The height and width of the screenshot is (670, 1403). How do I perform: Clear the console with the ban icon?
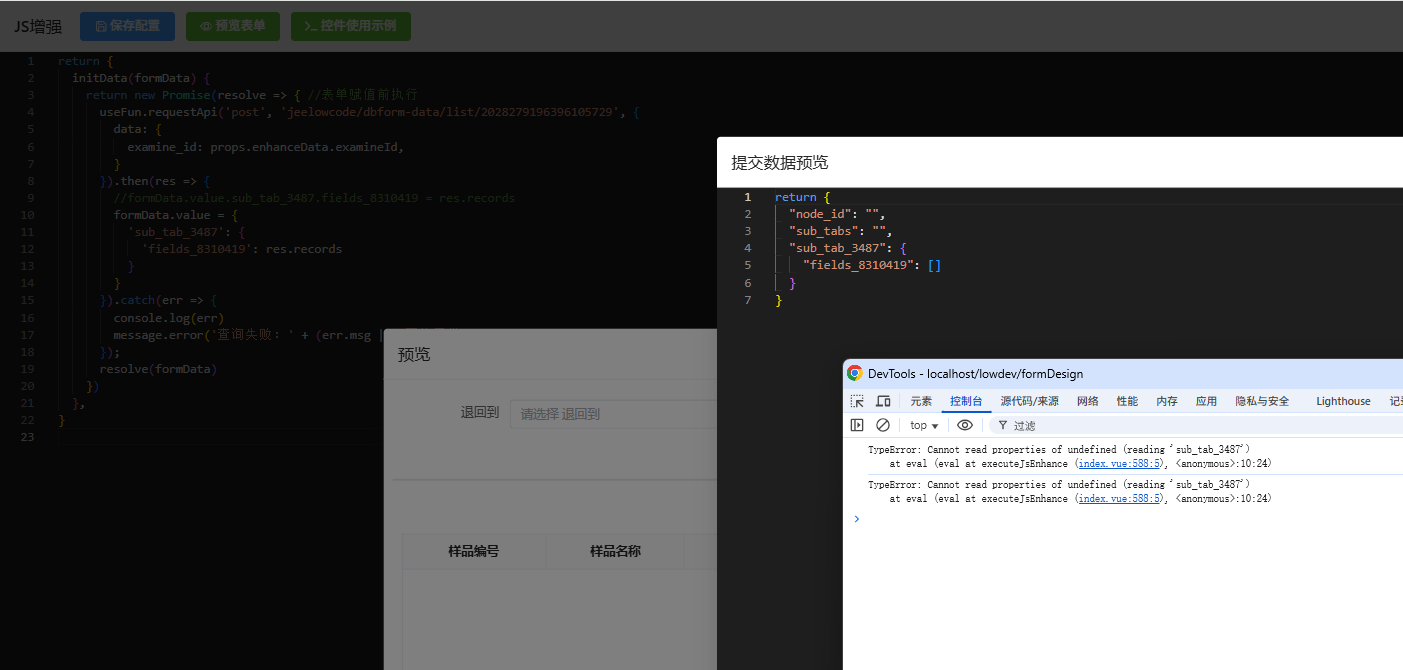pyautogui.click(x=883, y=425)
